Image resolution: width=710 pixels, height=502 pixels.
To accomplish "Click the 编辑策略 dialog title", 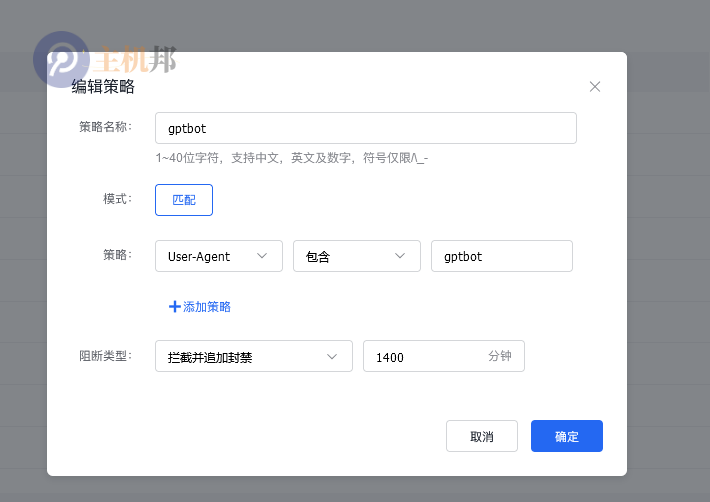I will (103, 86).
